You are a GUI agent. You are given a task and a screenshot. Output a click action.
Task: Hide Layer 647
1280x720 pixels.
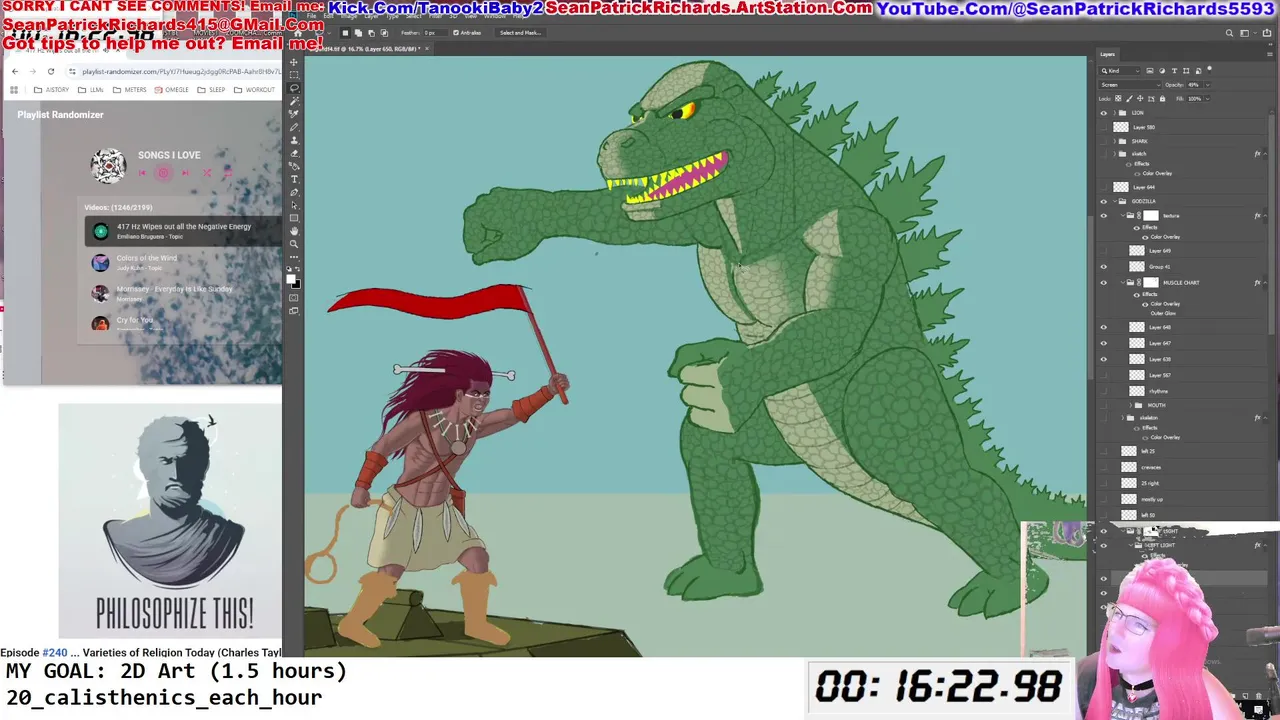[x=1104, y=343]
